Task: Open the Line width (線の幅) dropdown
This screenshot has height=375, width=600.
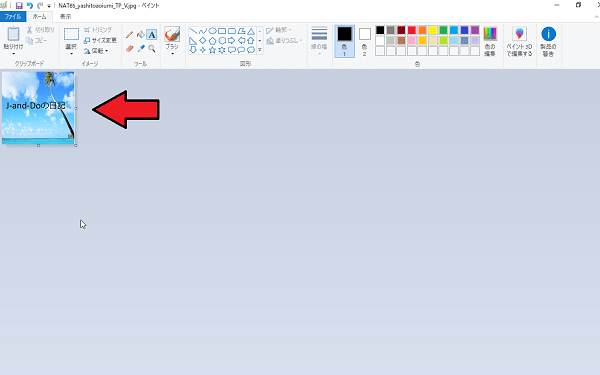Action: [x=319, y=41]
